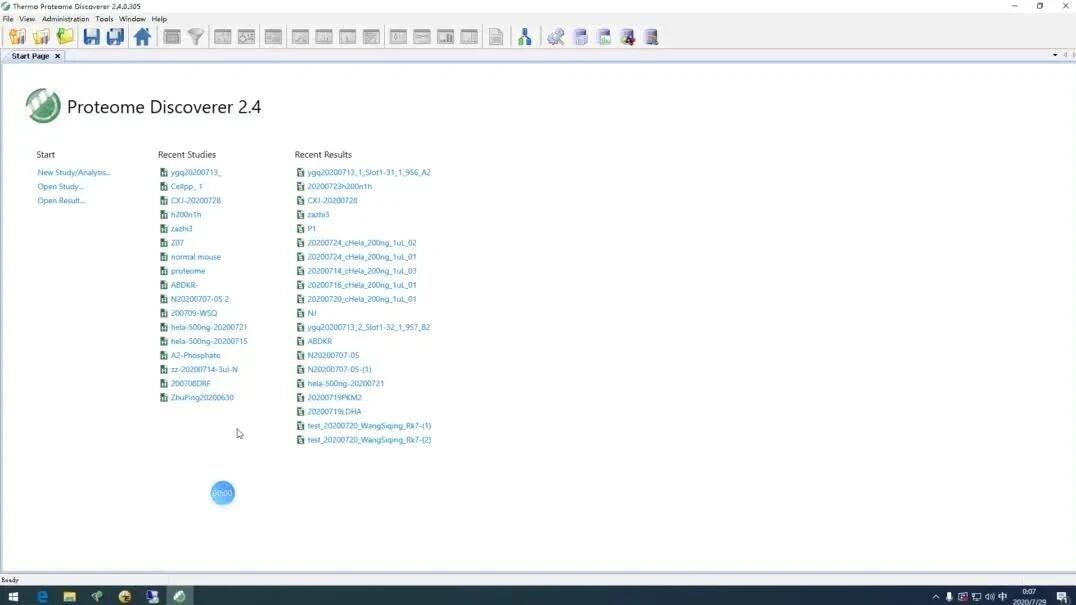
Task: Click the workflow tree icon in toolbar
Action: (x=524, y=37)
